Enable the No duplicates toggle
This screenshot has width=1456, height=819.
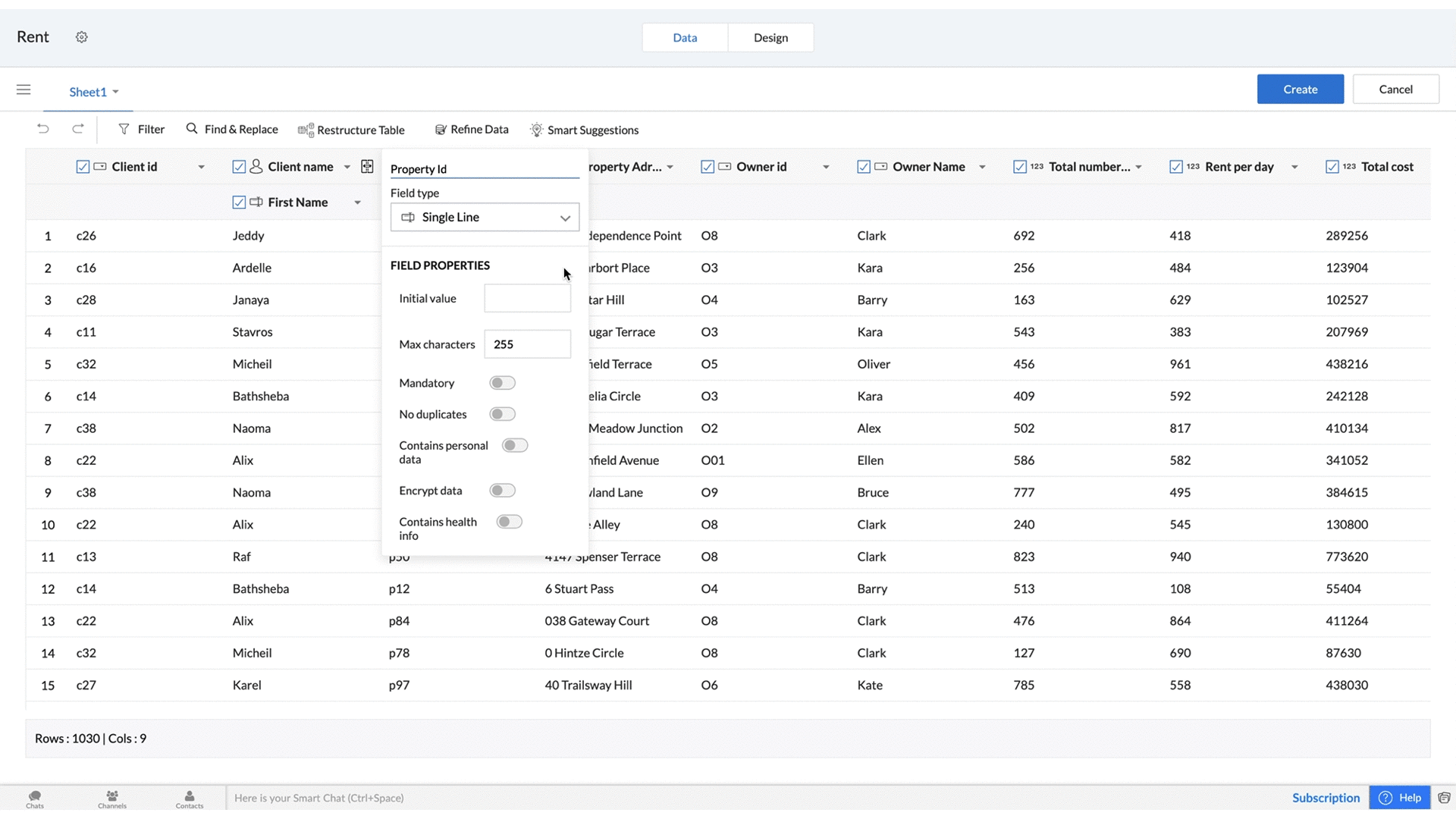(x=502, y=414)
